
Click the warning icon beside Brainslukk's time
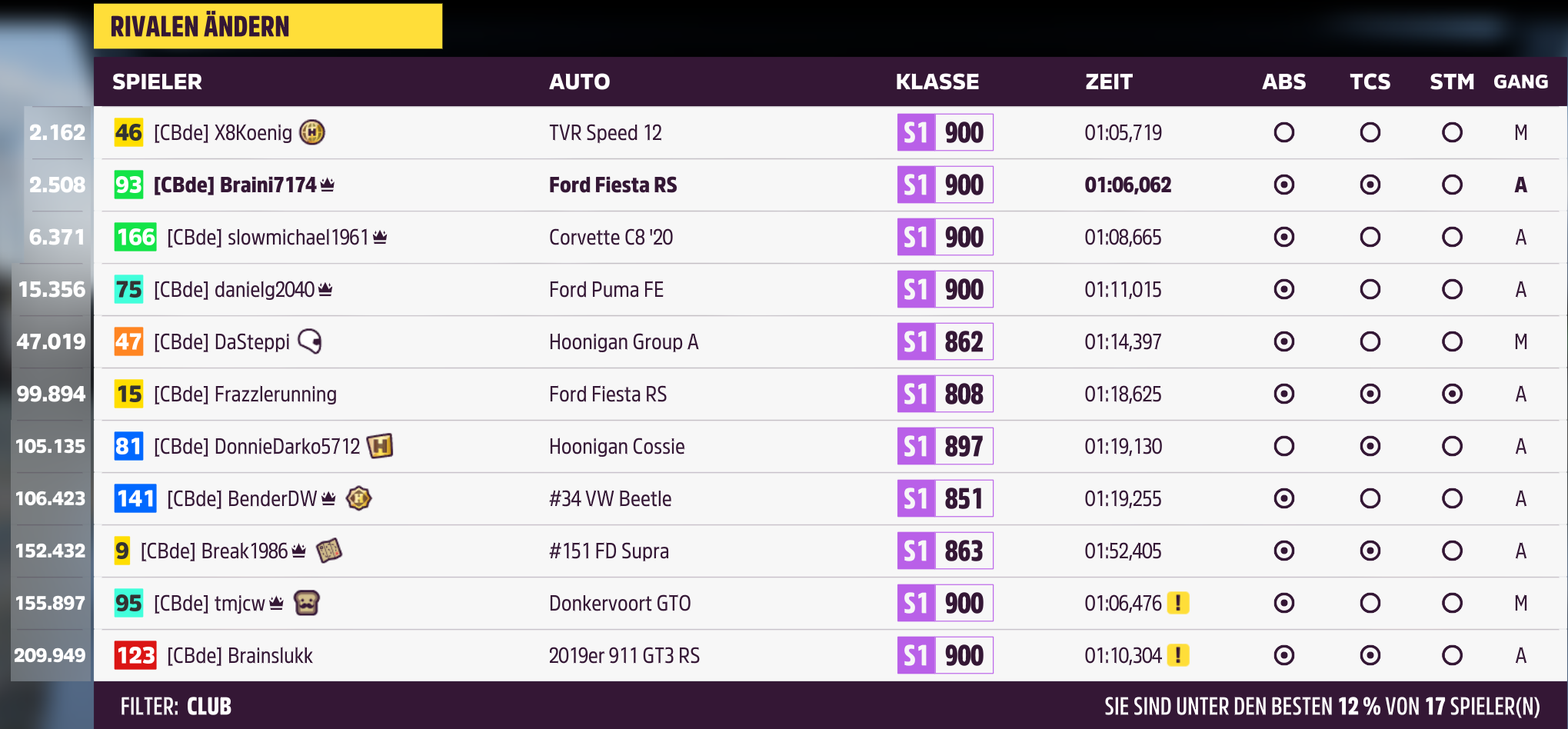(1179, 655)
